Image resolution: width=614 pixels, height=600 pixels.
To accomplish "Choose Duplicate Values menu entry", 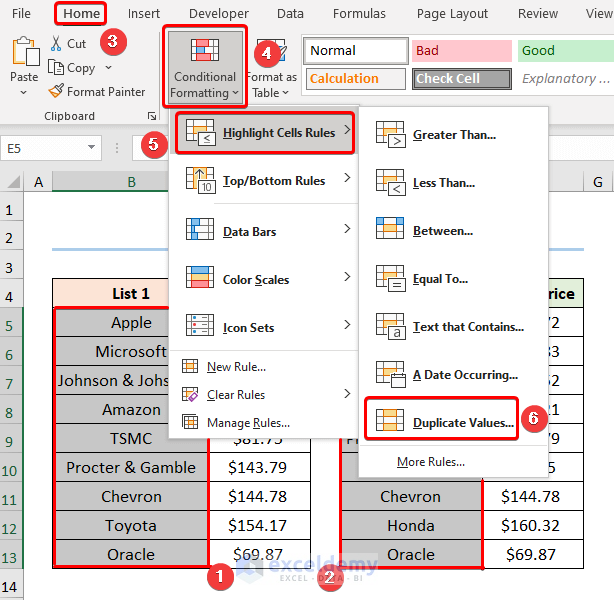I will coord(441,420).
